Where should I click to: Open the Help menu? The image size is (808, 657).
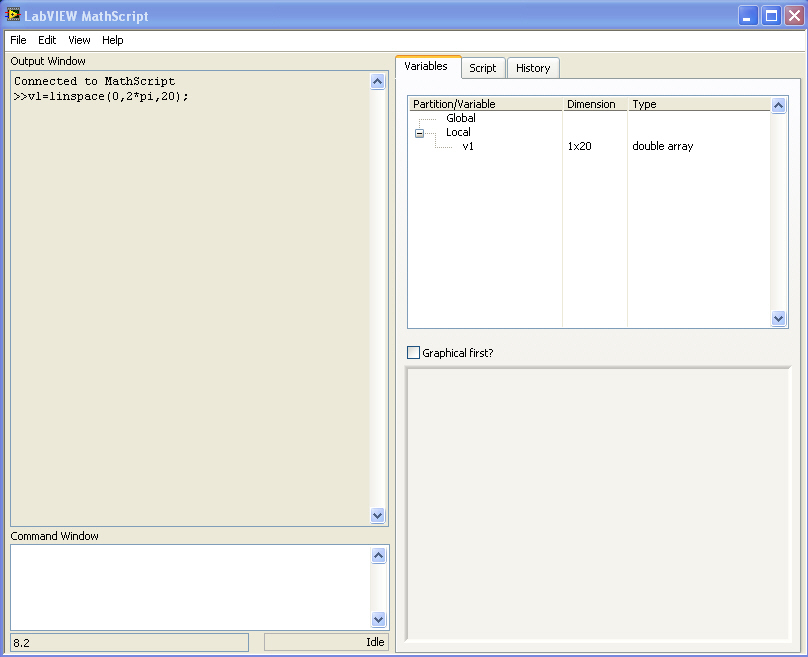[112, 40]
